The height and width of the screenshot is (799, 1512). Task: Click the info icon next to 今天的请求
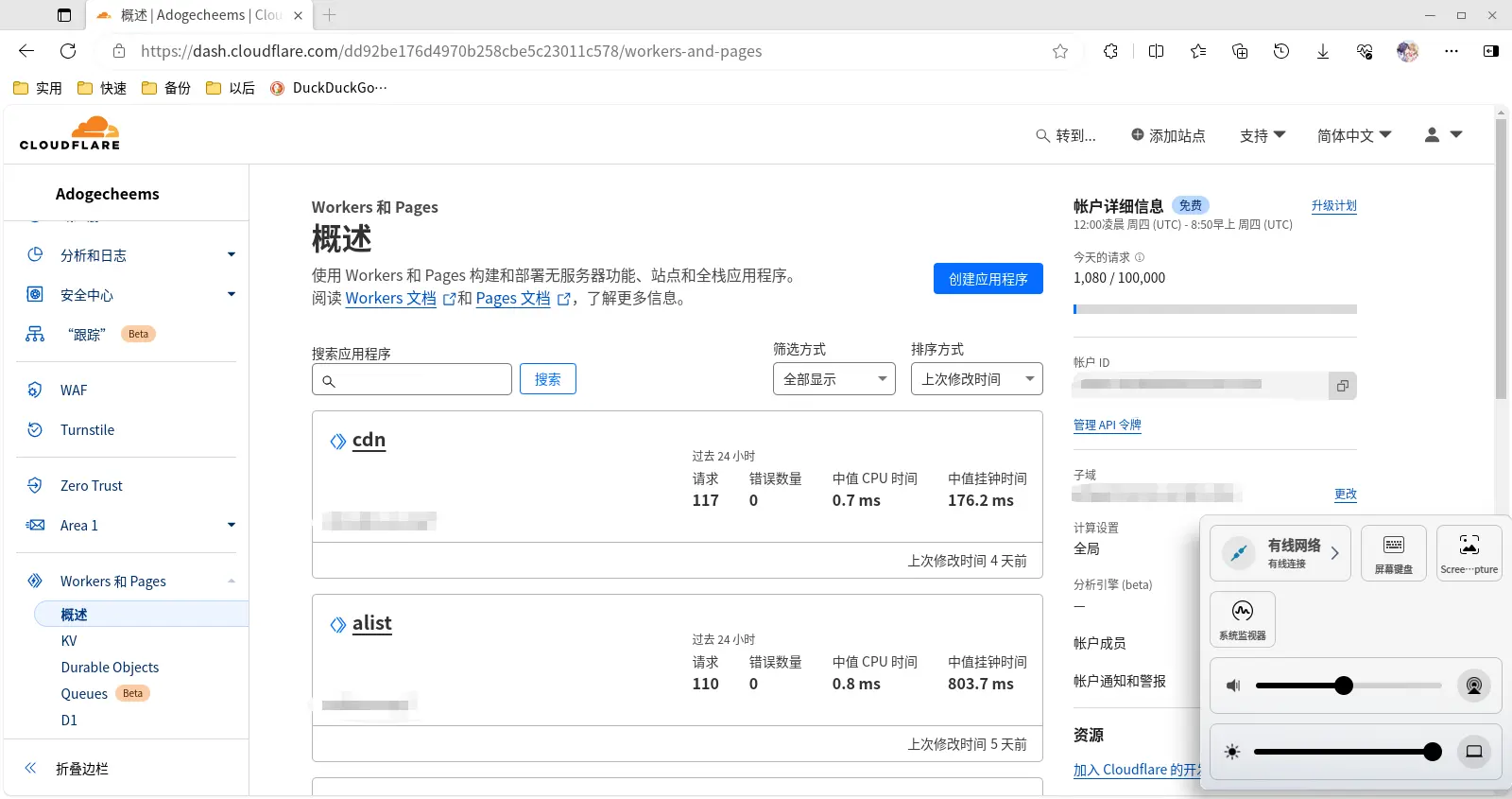(1140, 257)
